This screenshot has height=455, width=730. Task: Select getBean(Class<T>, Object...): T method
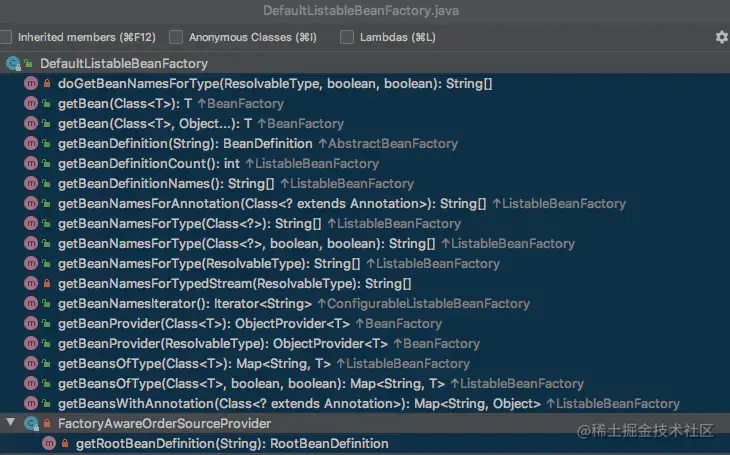365,123
